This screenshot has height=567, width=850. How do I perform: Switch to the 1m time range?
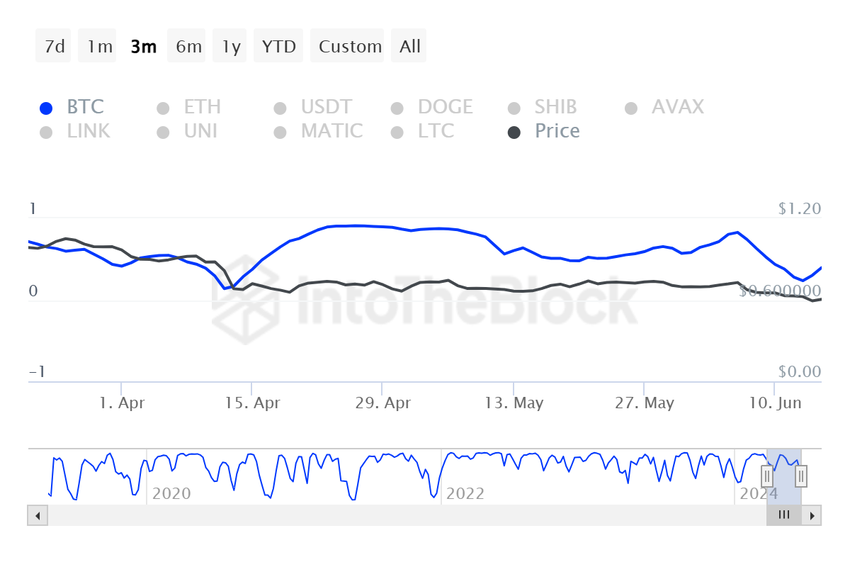point(99,46)
